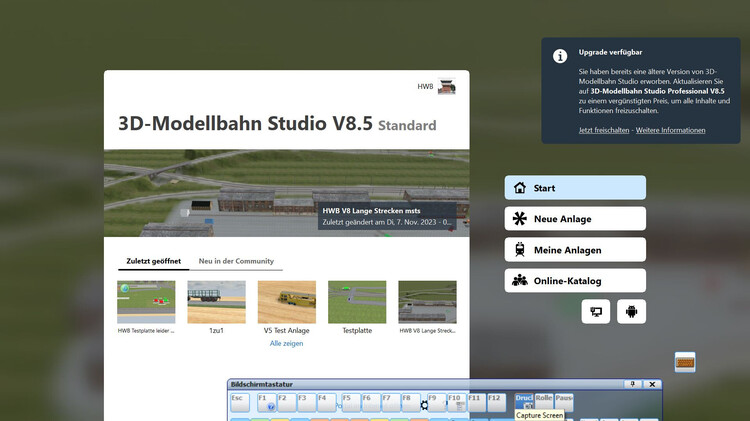Switch to Neu in der Community tab
The image size is (750, 421).
point(236,261)
